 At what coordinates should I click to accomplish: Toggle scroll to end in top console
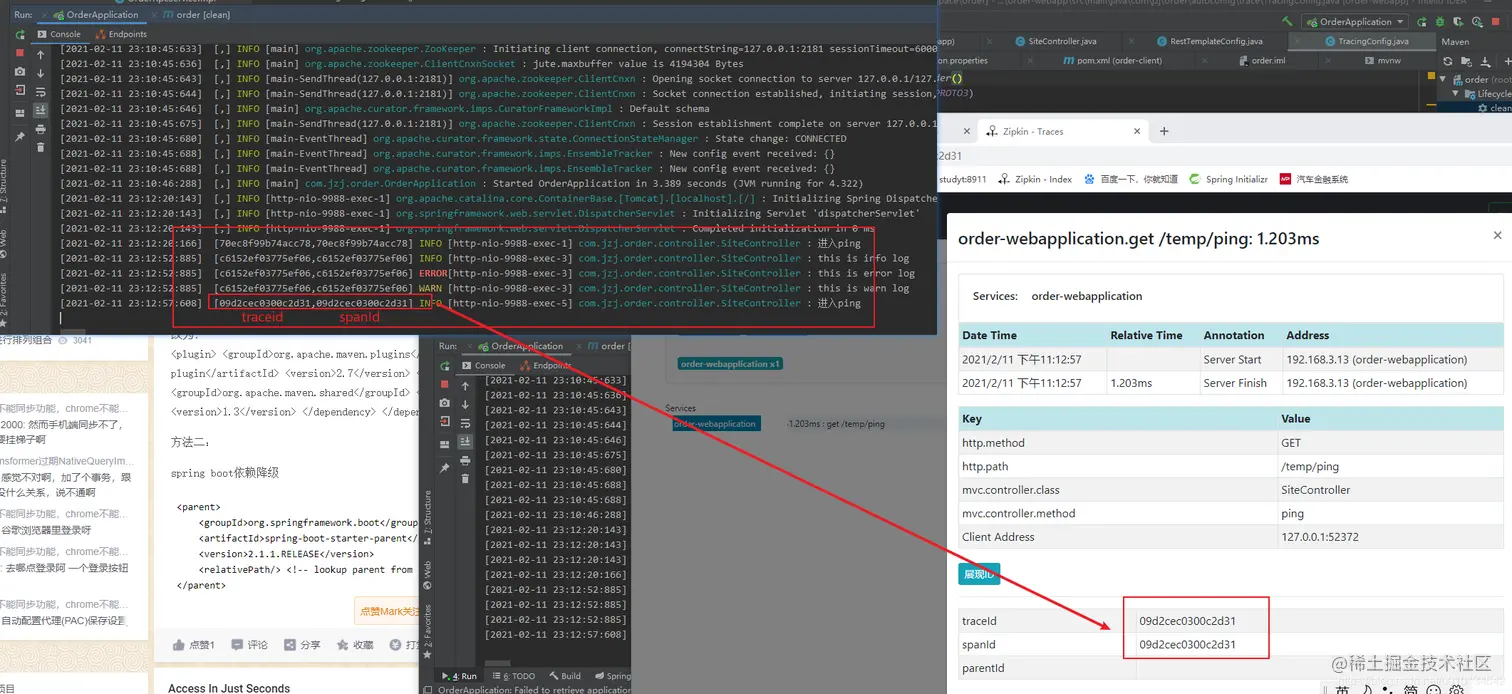coord(40,110)
